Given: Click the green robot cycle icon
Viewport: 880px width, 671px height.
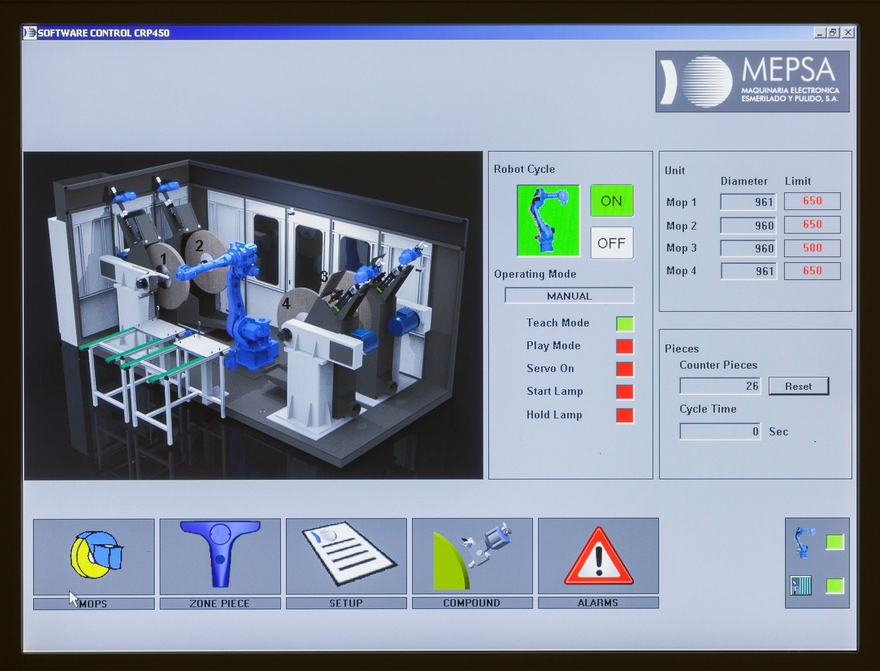Looking at the screenshot, I should point(548,220).
